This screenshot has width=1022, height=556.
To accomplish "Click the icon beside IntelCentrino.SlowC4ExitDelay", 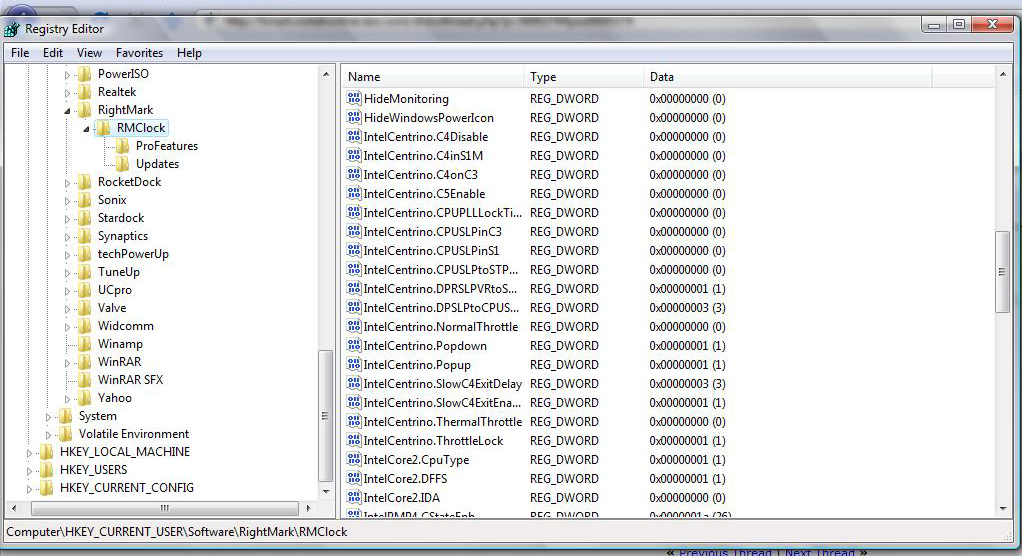I will pyautogui.click(x=354, y=383).
